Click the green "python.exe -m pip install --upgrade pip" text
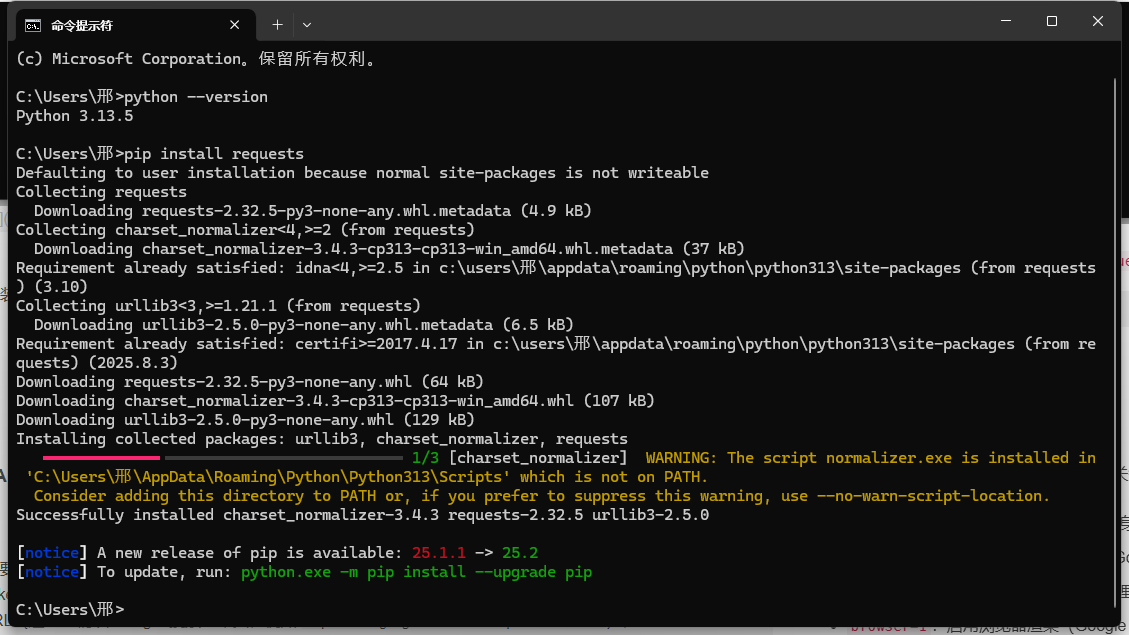Viewport: 1129px width, 635px height. pos(416,572)
